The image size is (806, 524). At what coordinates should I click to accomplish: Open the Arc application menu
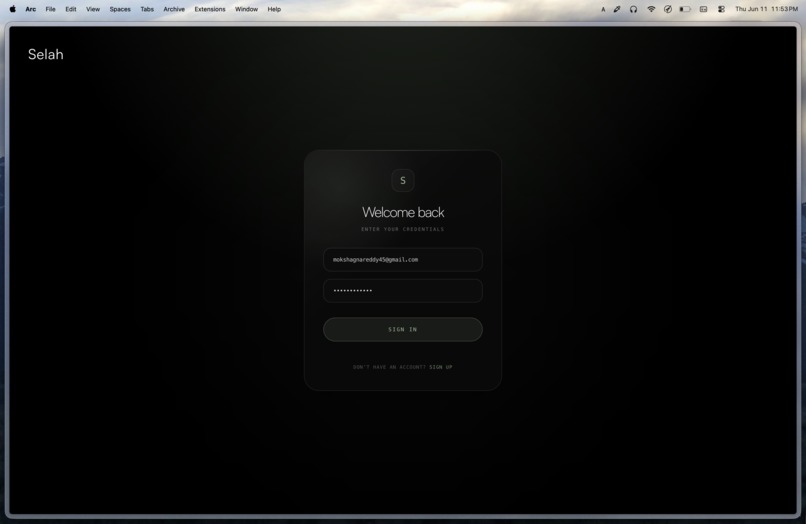pyautogui.click(x=31, y=9)
